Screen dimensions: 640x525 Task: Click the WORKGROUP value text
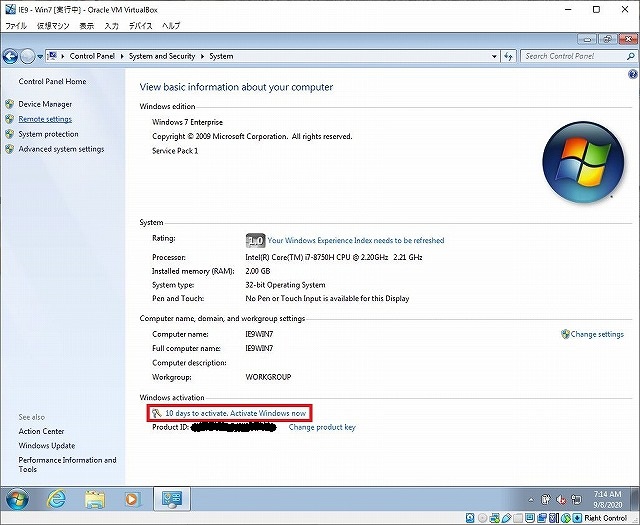click(x=268, y=377)
